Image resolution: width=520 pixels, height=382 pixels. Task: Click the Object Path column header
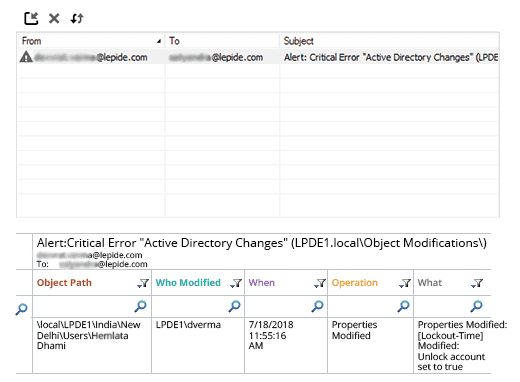coord(92,283)
